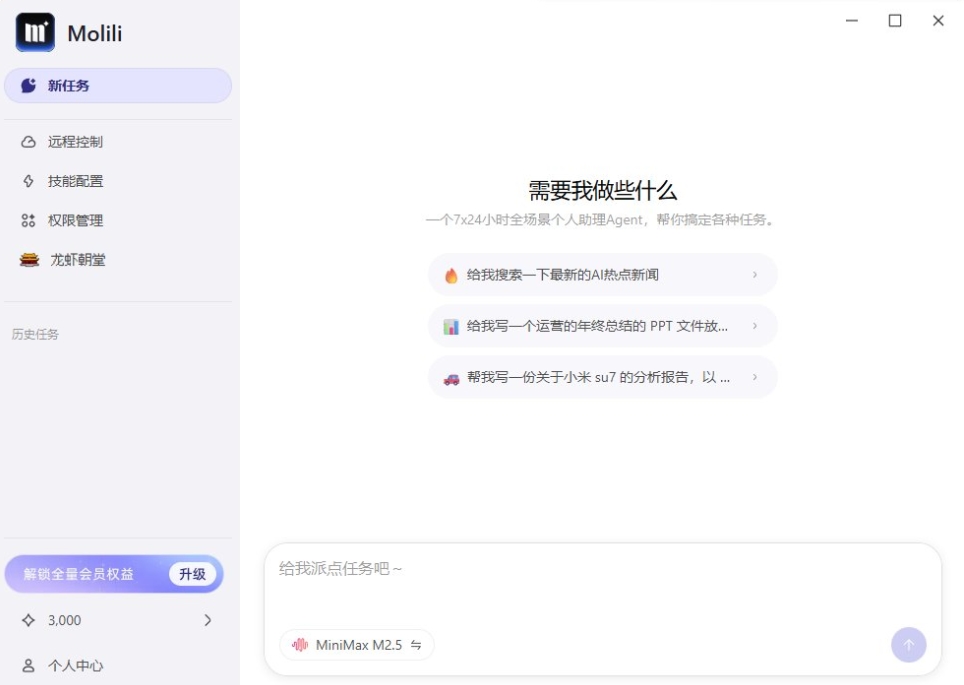Click chevron on su7 report suggestion

click(x=755, y=377)
